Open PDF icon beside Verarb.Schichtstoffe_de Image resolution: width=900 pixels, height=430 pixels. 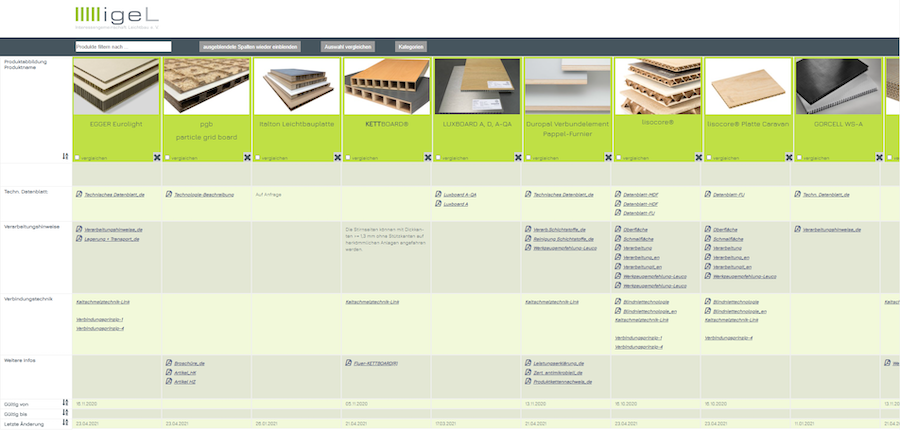click(528, 229)
